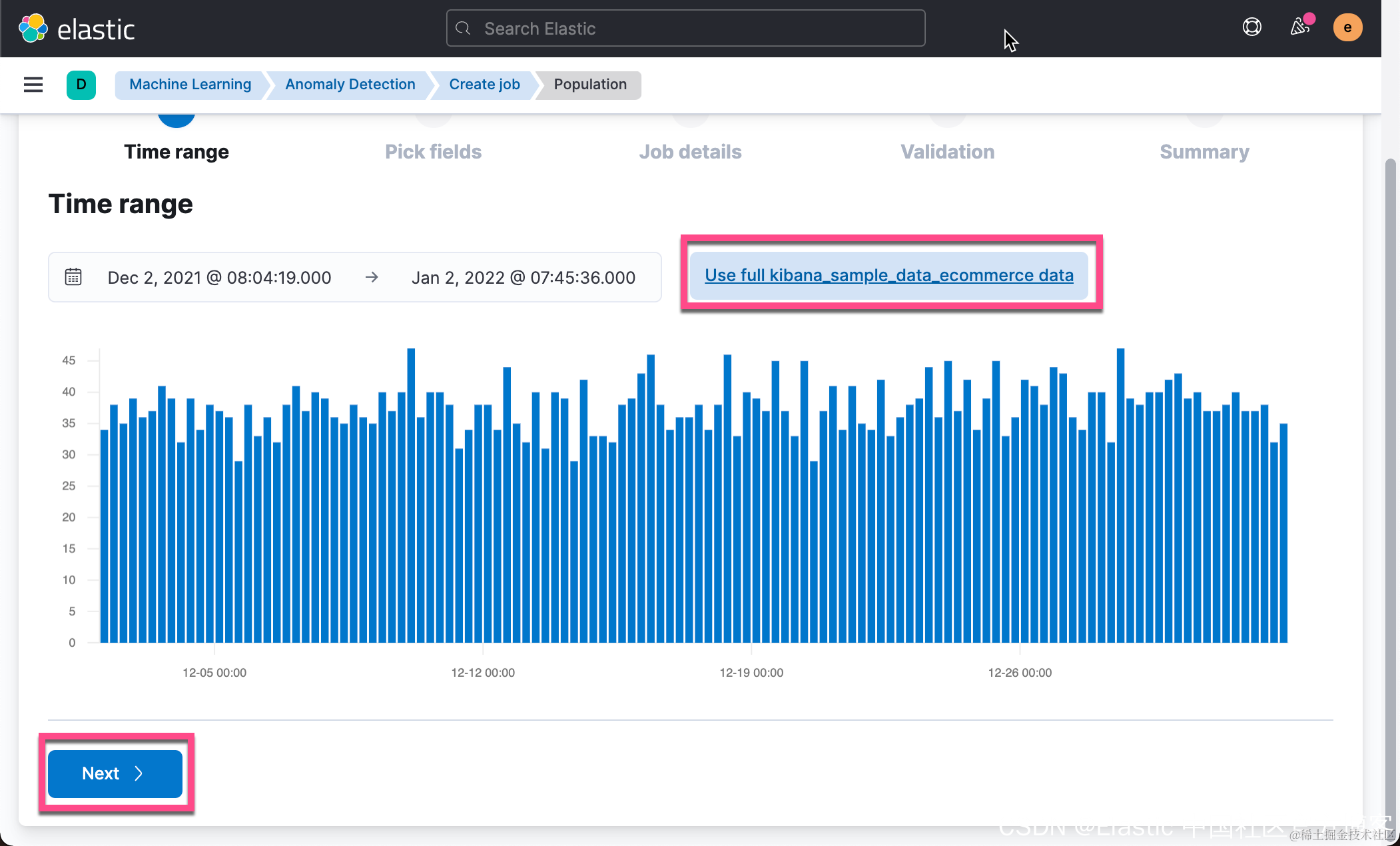Screen dimensions: 1400x846
Task: Click the Elastic logo icon
Action: click(33, 29)
